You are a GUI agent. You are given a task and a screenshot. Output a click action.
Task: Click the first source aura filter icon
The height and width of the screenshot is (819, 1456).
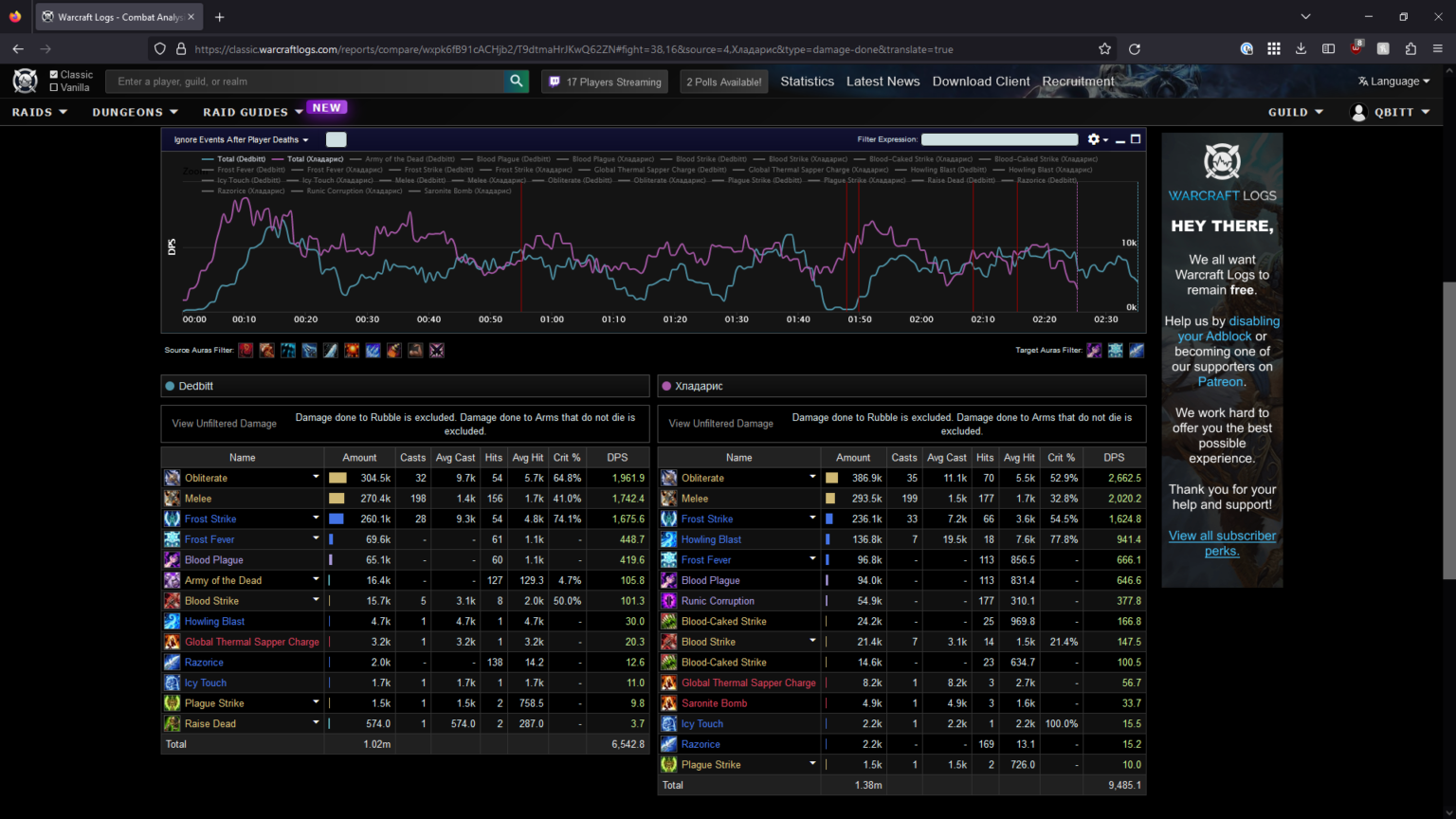[x=246, y=351]
